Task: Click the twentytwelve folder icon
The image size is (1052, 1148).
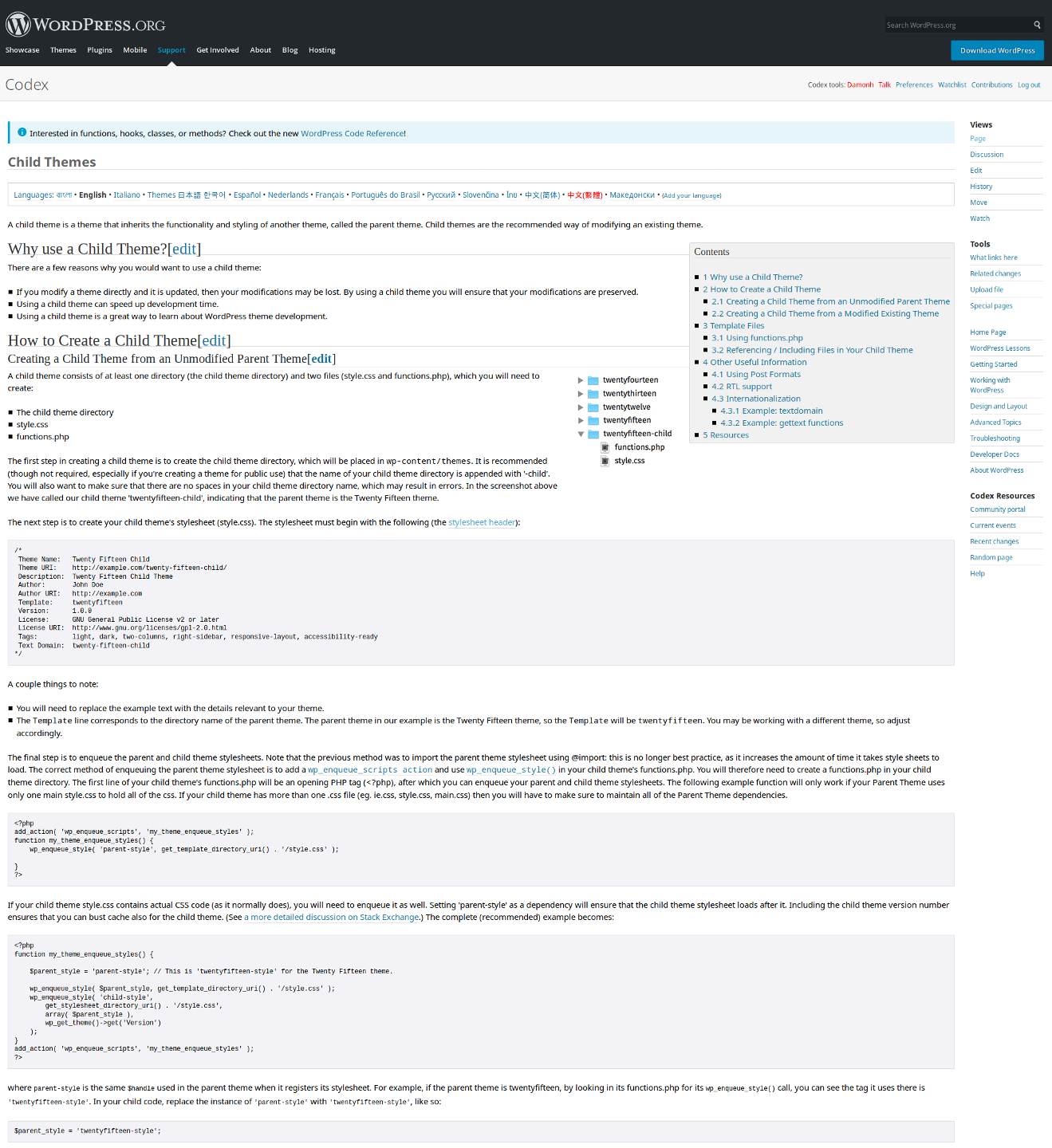Action: [x=593, y=407]
